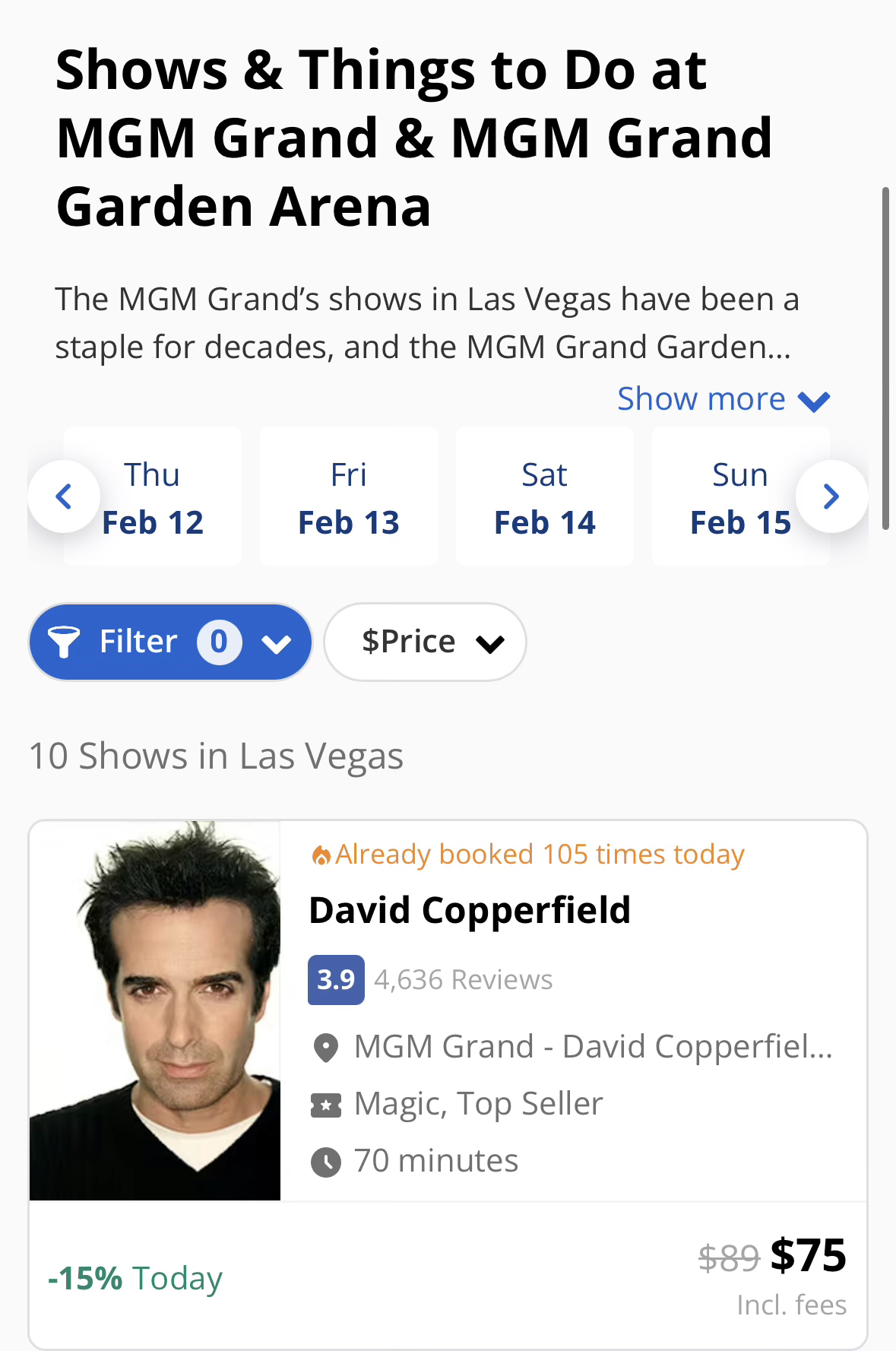Select the Fri Feb 13 date

(x=349, y=496)
